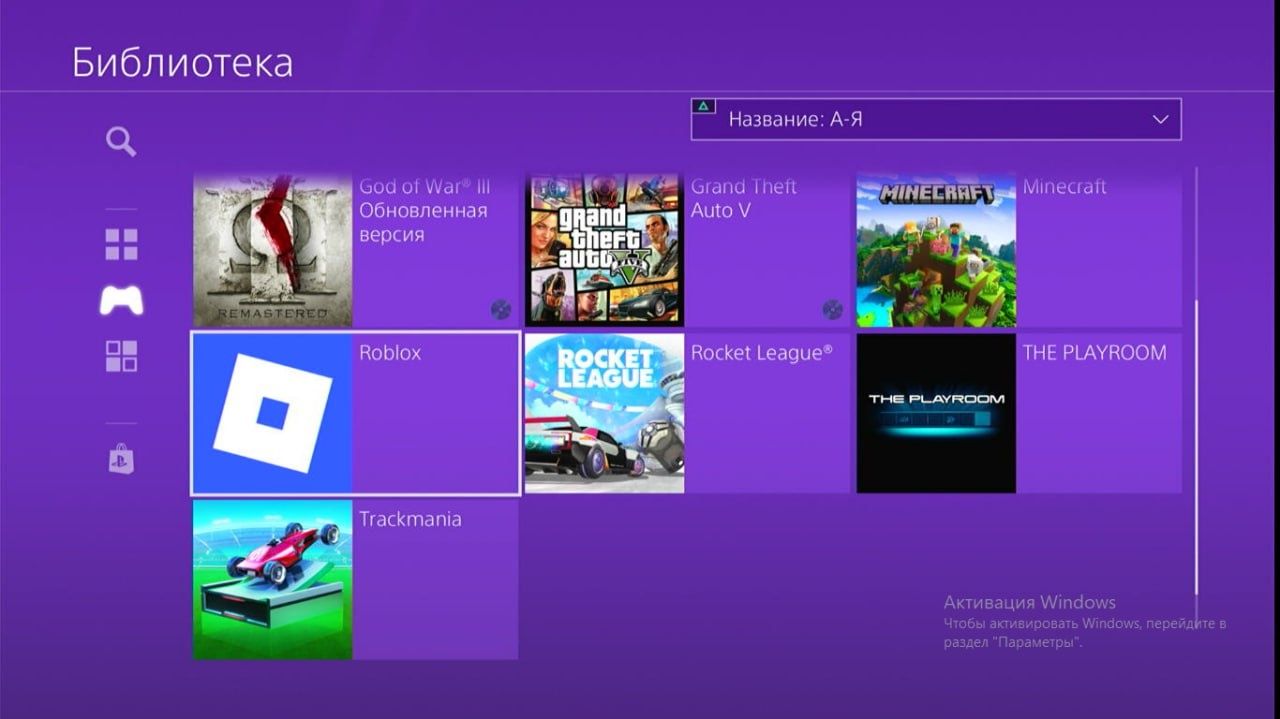The image size is (1280, 719).
Task: Select the Applications squares icon in sidebar
Action: tap(121, 356)
